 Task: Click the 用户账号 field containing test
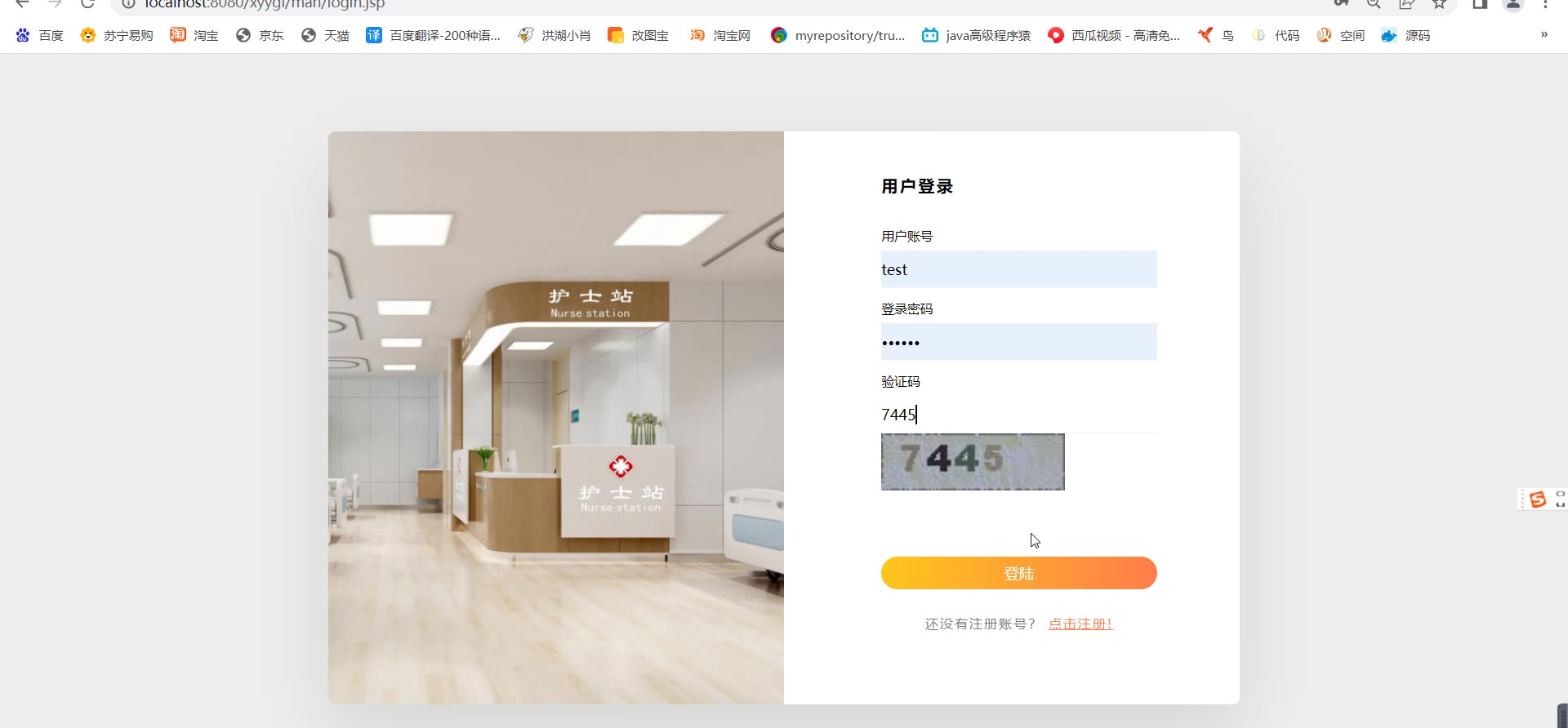[1018, 269]
